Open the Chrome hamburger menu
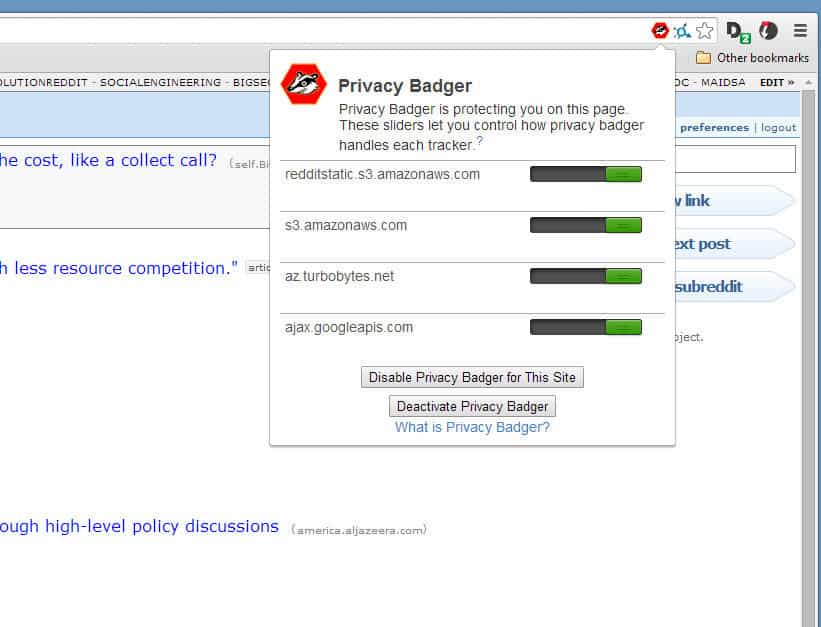 800,30
